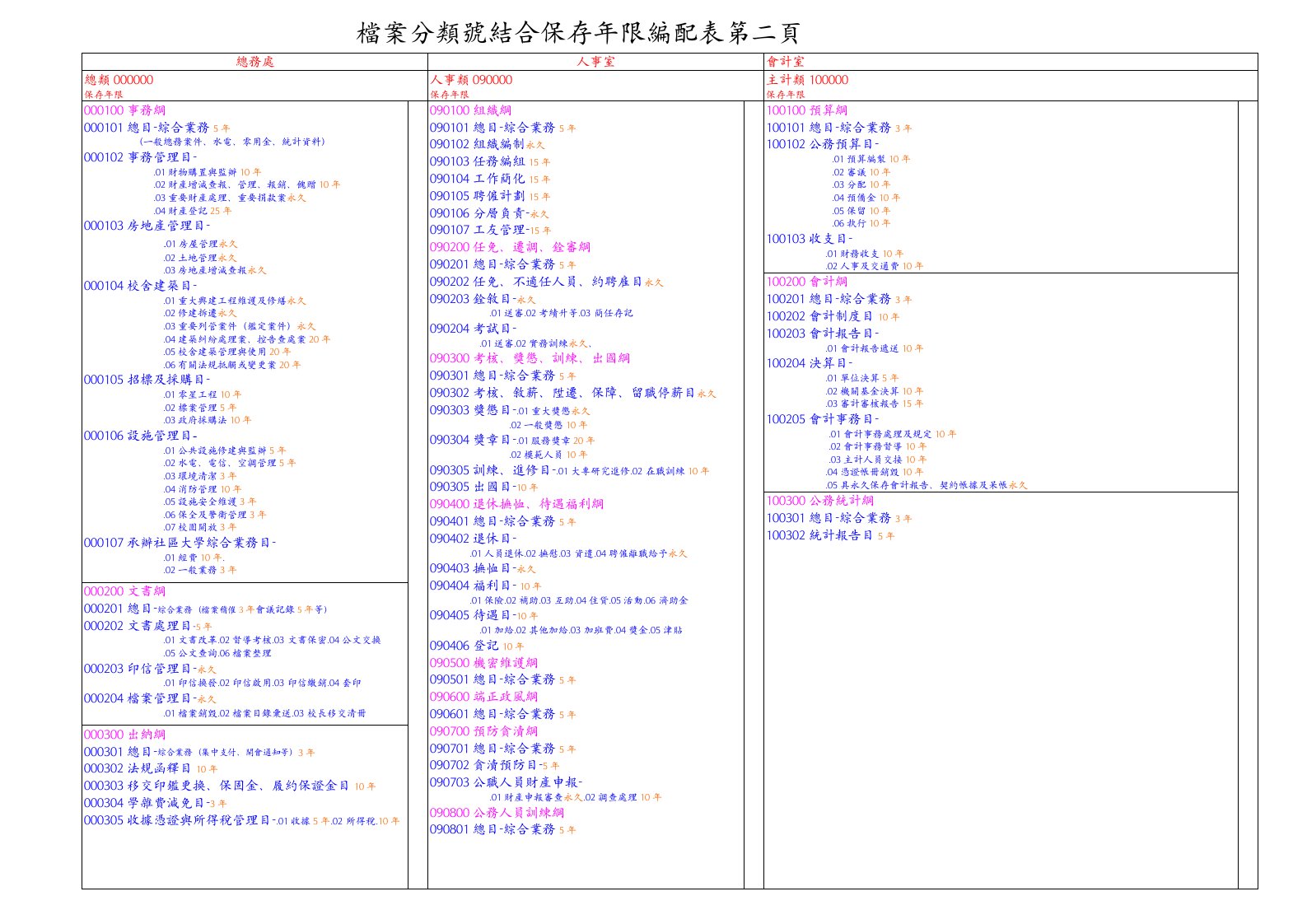Click the '000107 承辦社區大學綜合業務目-' line

pos(180,543)
